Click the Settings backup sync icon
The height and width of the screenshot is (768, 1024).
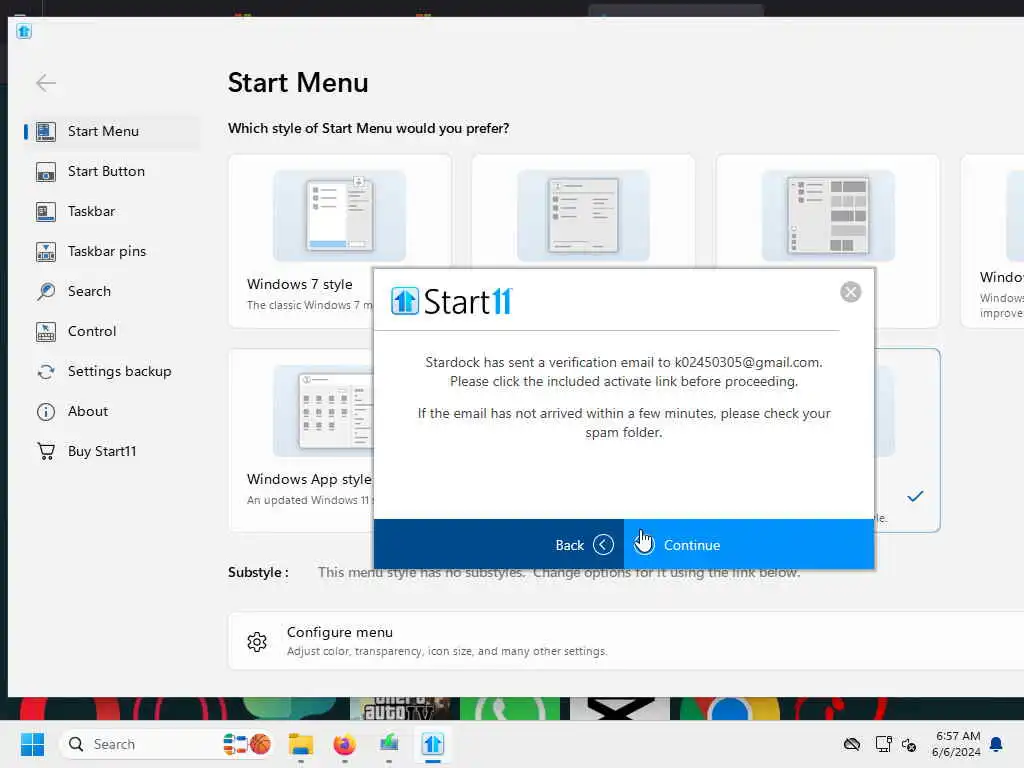point(46,372)
